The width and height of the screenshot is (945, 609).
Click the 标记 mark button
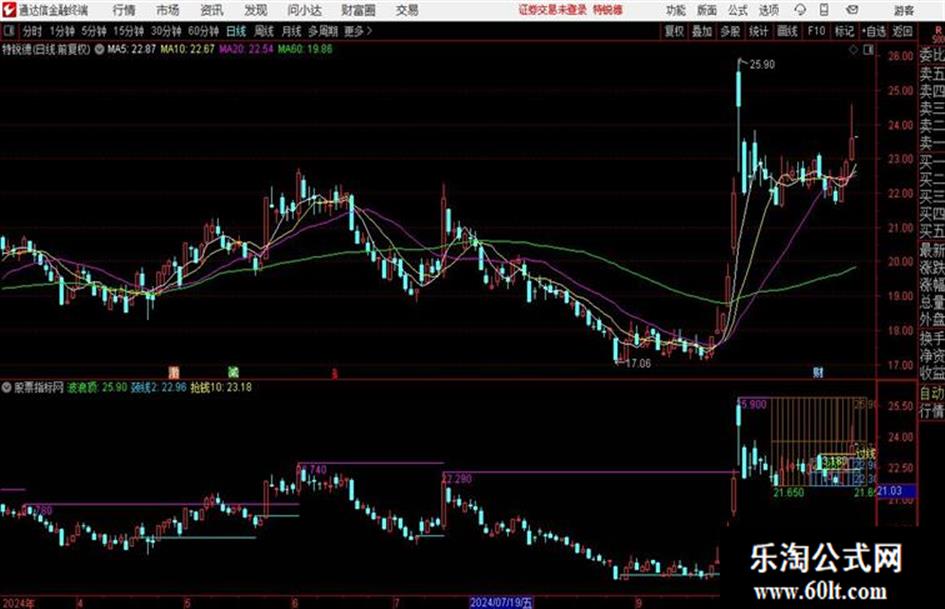pos(844,31)
